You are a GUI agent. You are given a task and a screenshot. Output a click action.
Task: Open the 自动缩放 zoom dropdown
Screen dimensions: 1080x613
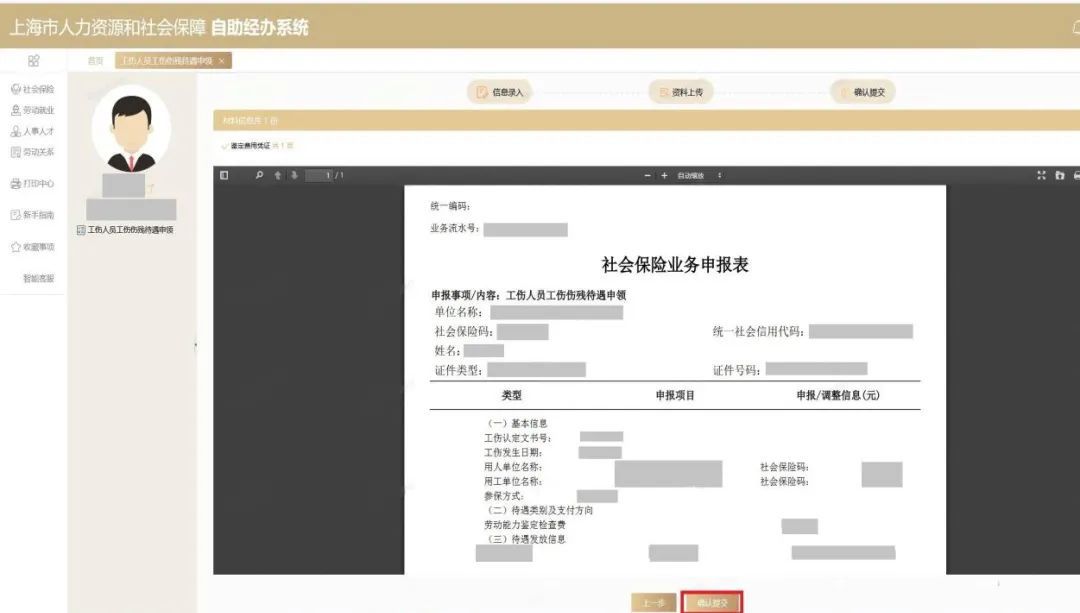click(699, 176)
